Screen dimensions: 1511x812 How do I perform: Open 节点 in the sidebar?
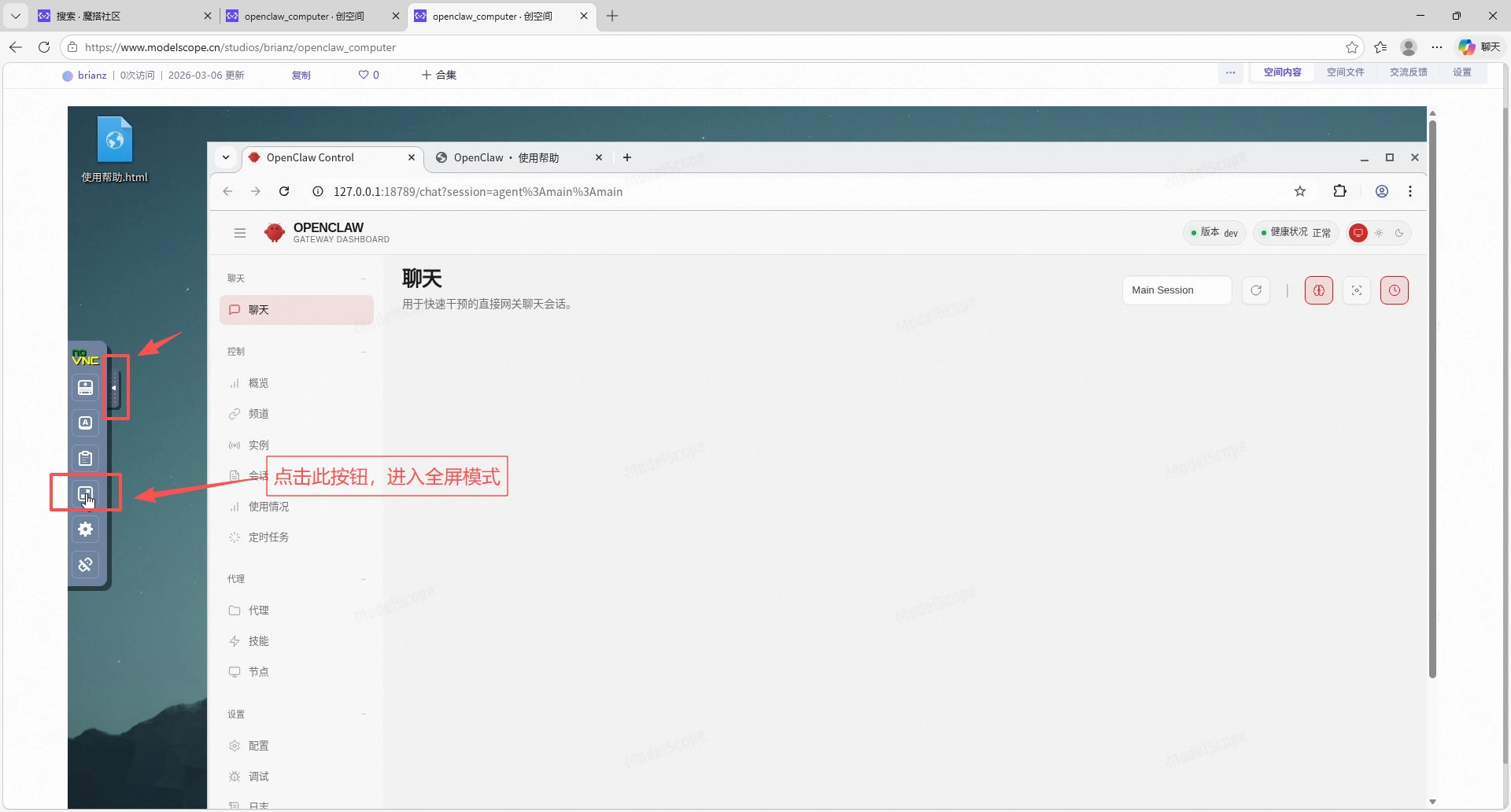click(x=297, y=672)
